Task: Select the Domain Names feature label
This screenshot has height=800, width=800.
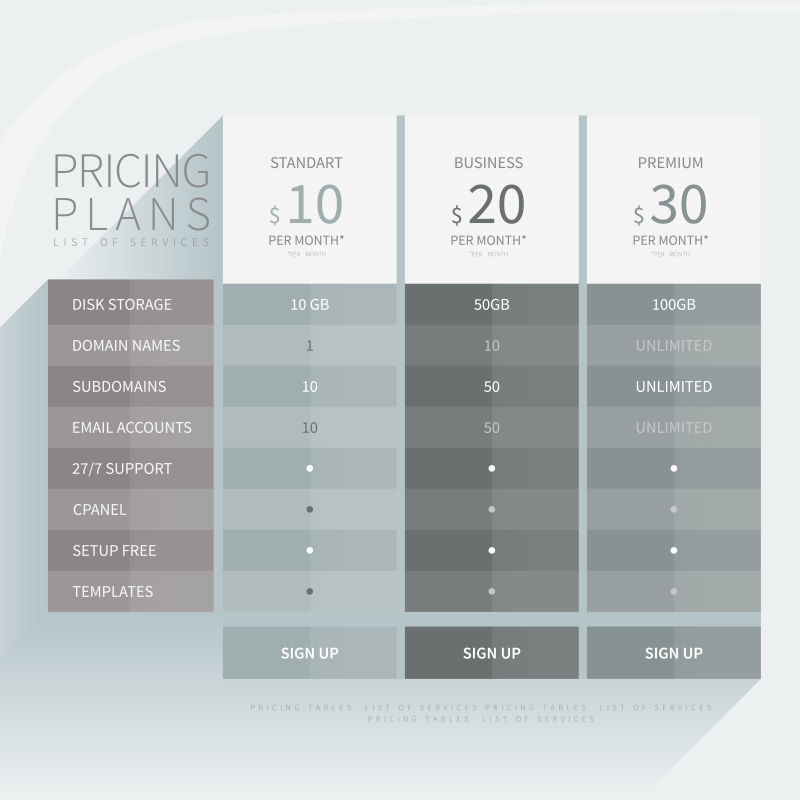Action: click(x=126, y=345)
